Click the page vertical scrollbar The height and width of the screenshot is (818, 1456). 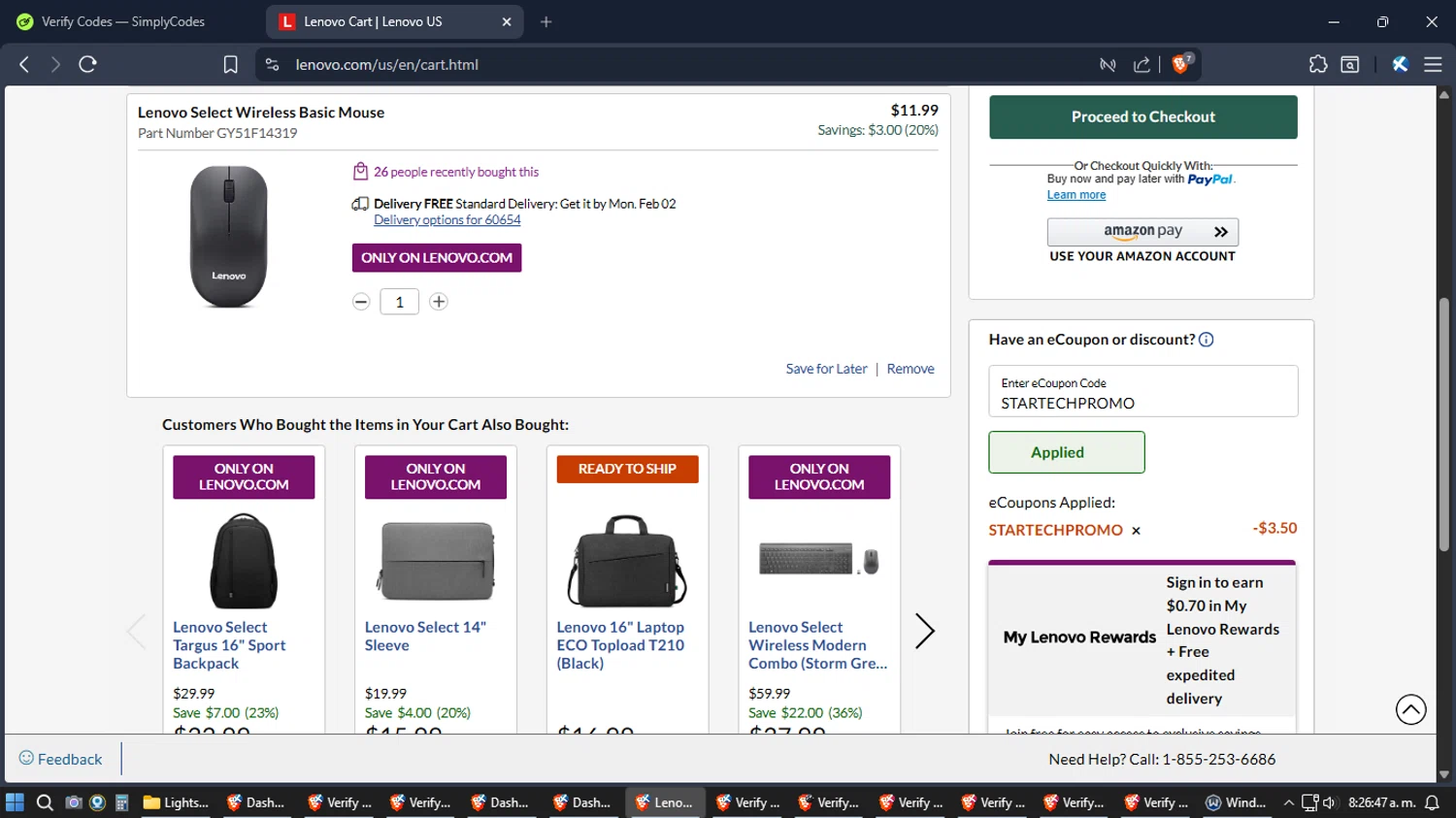tap(1444, 427)
